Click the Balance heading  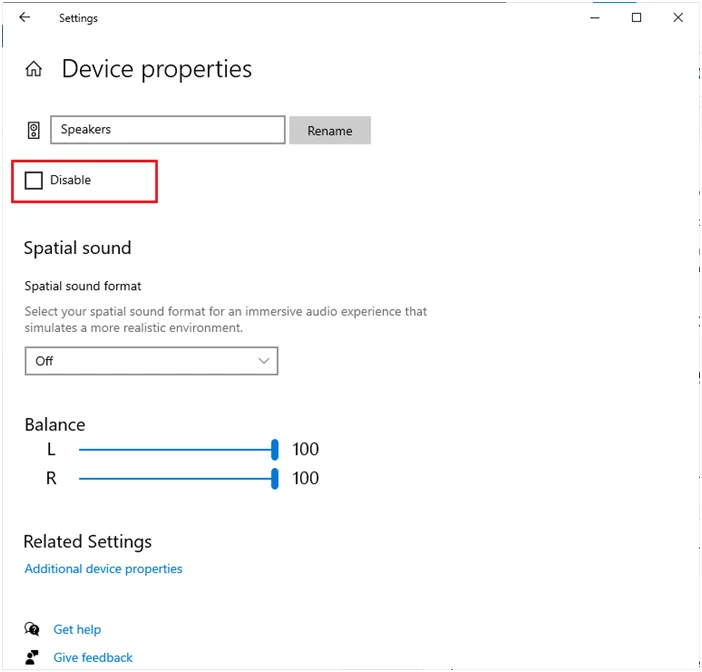point(55,424)
